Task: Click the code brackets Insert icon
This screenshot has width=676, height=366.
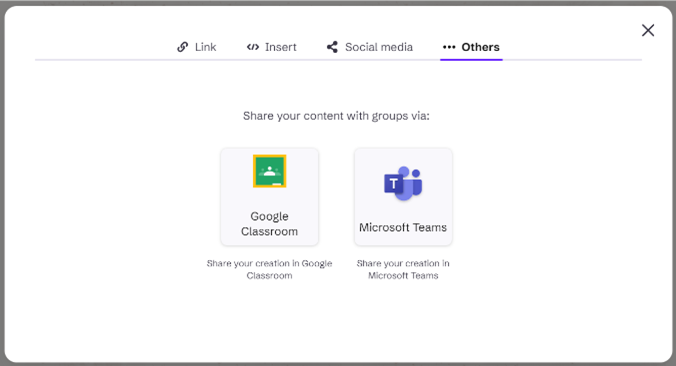Action: [x=253, y=47]
